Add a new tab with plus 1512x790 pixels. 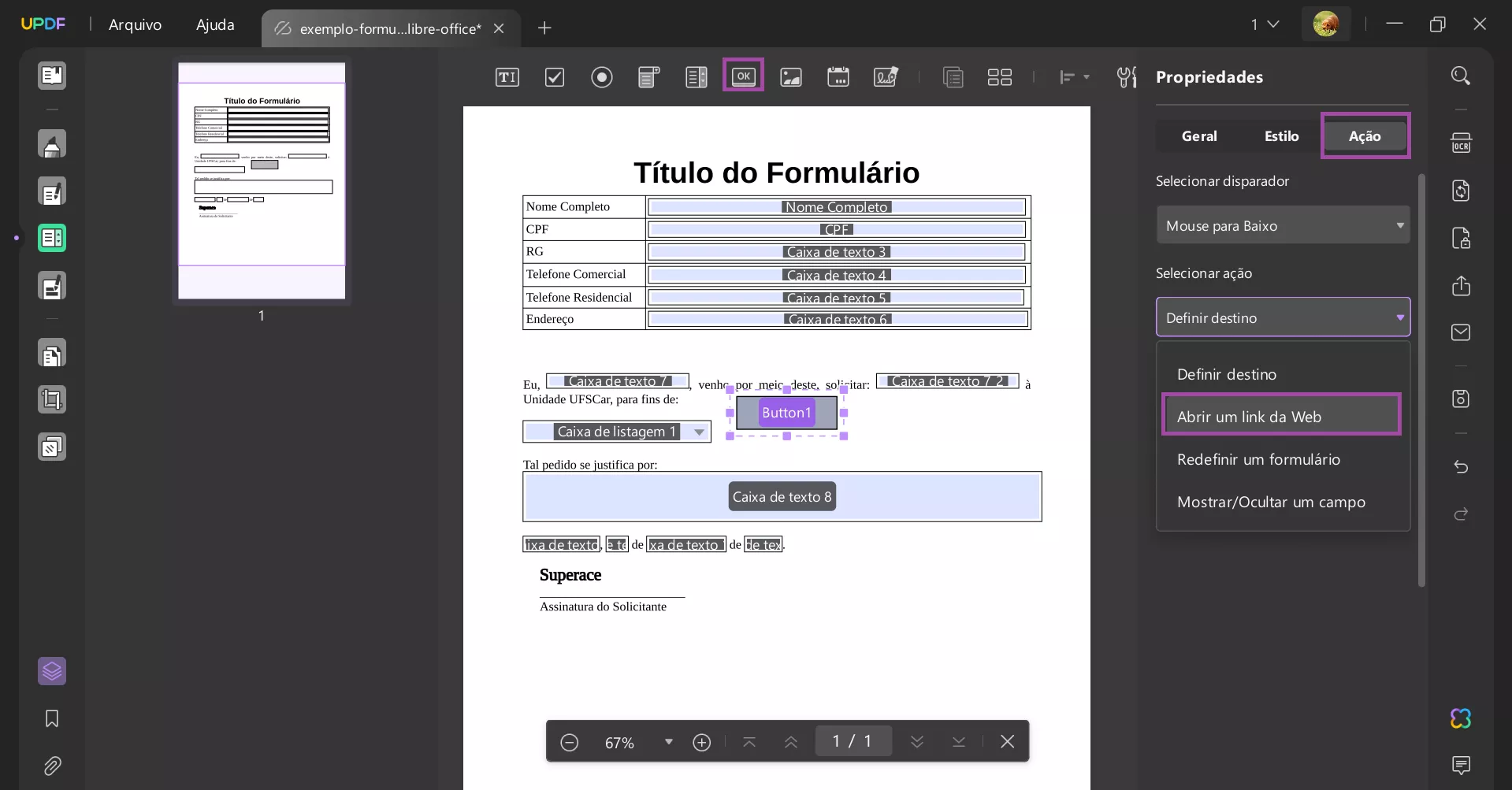point(544,28)
